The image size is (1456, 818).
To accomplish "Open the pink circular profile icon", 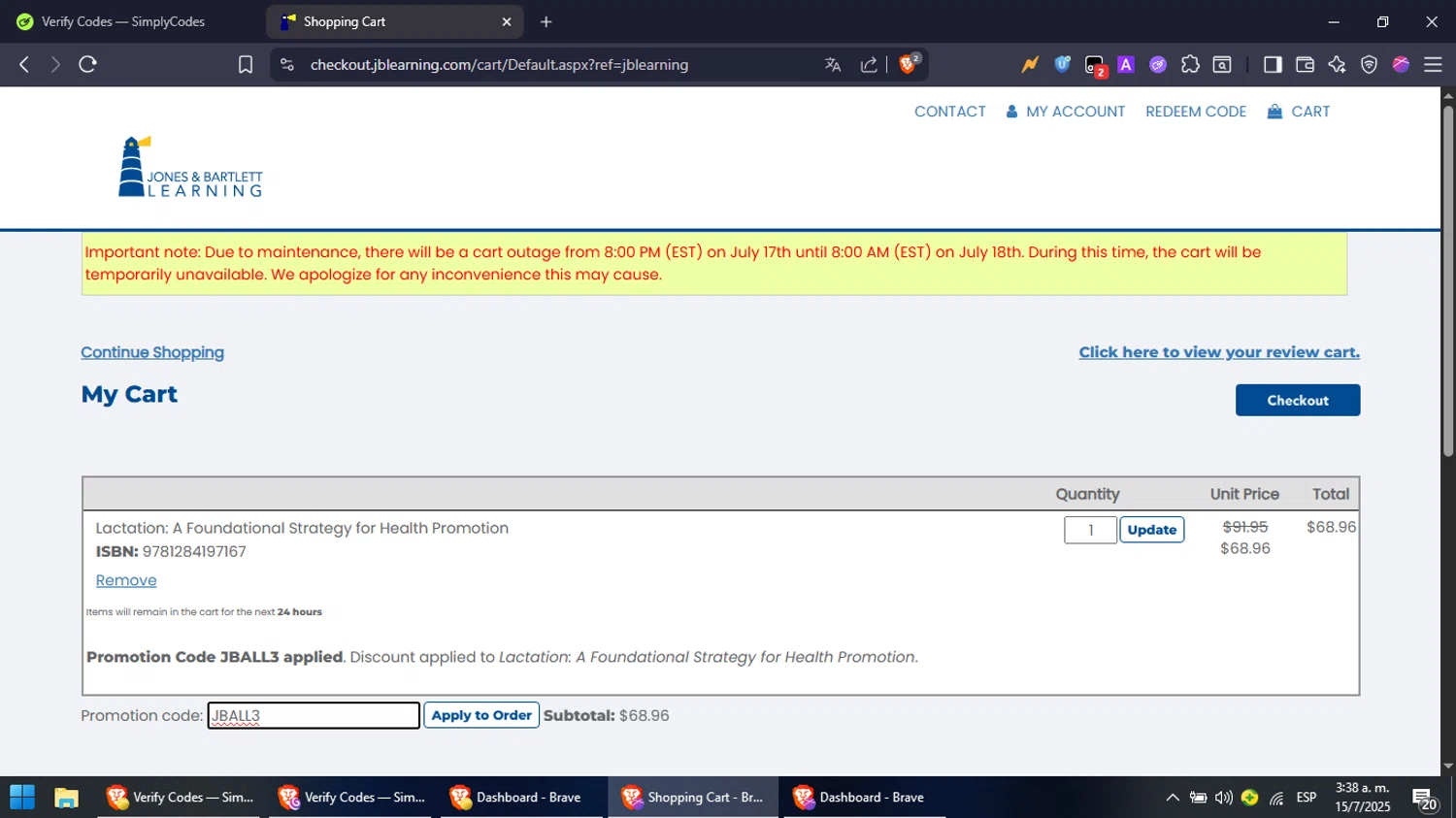I will (x=1401, y=65).
